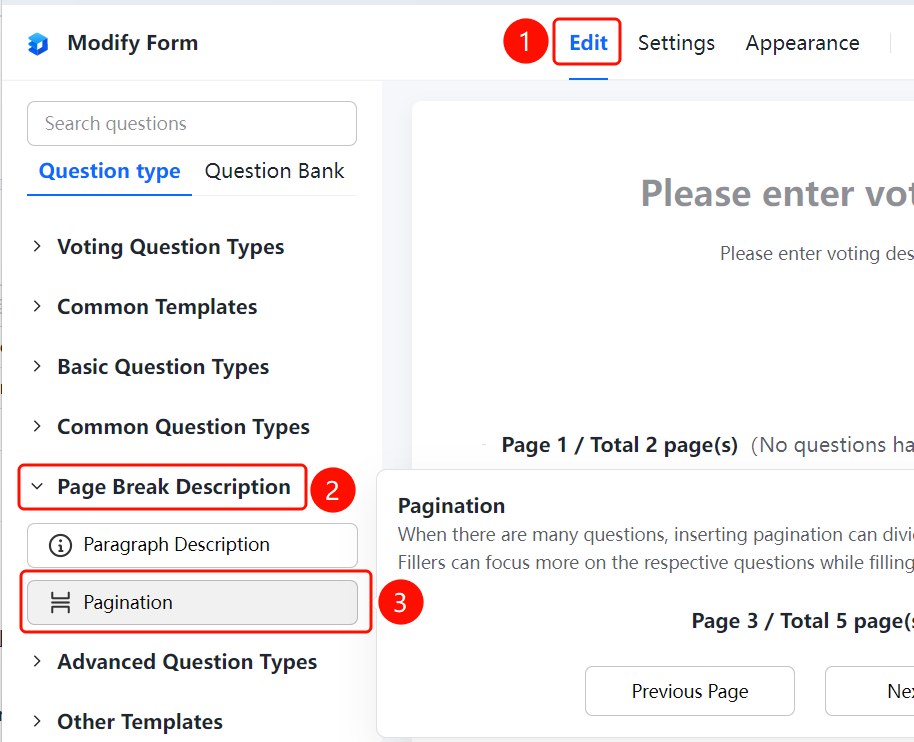The image size is (914, 742).
Task: Expand the Common Templates chevron
Action: (37, 307)
